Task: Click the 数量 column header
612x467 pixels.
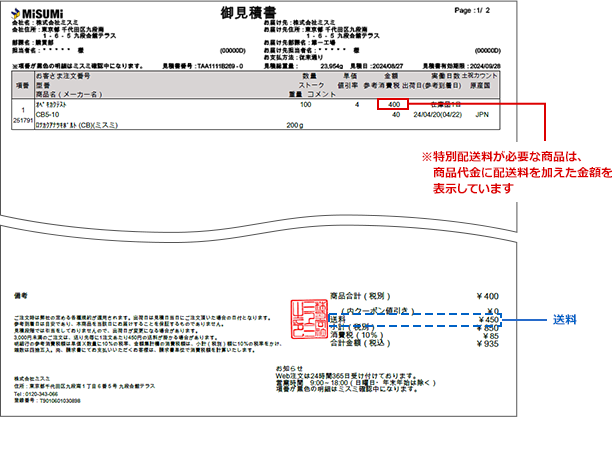Action: coord(309,76)
